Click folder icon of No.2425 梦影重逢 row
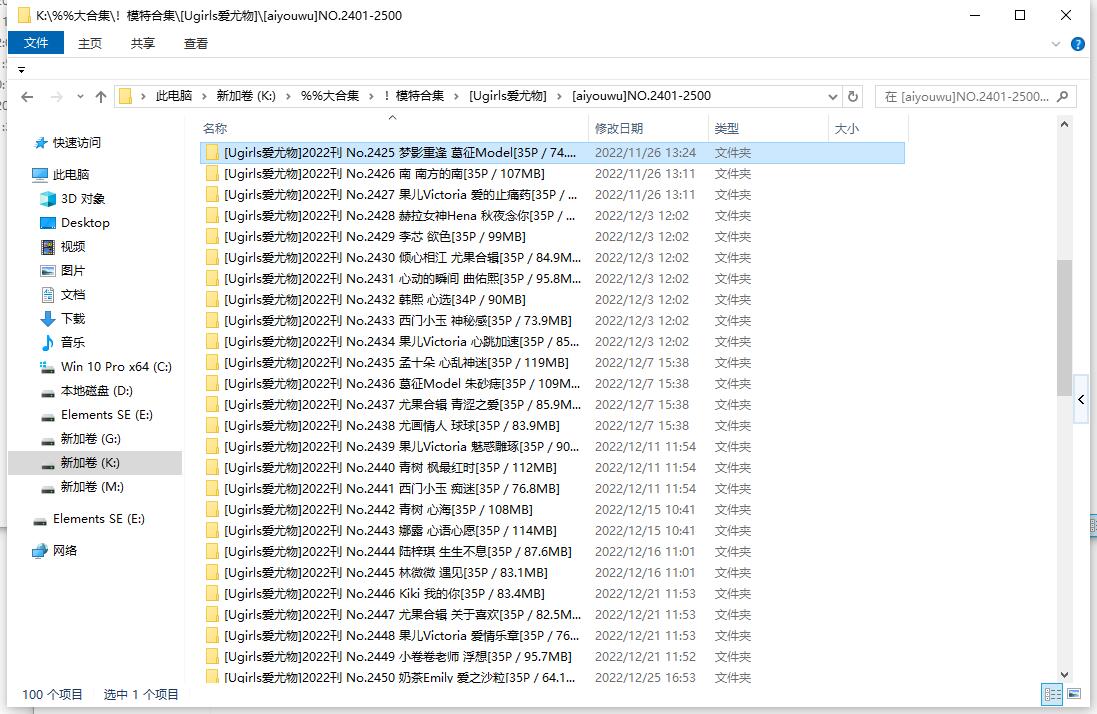 pyautogui.click(x=213, y=152)
